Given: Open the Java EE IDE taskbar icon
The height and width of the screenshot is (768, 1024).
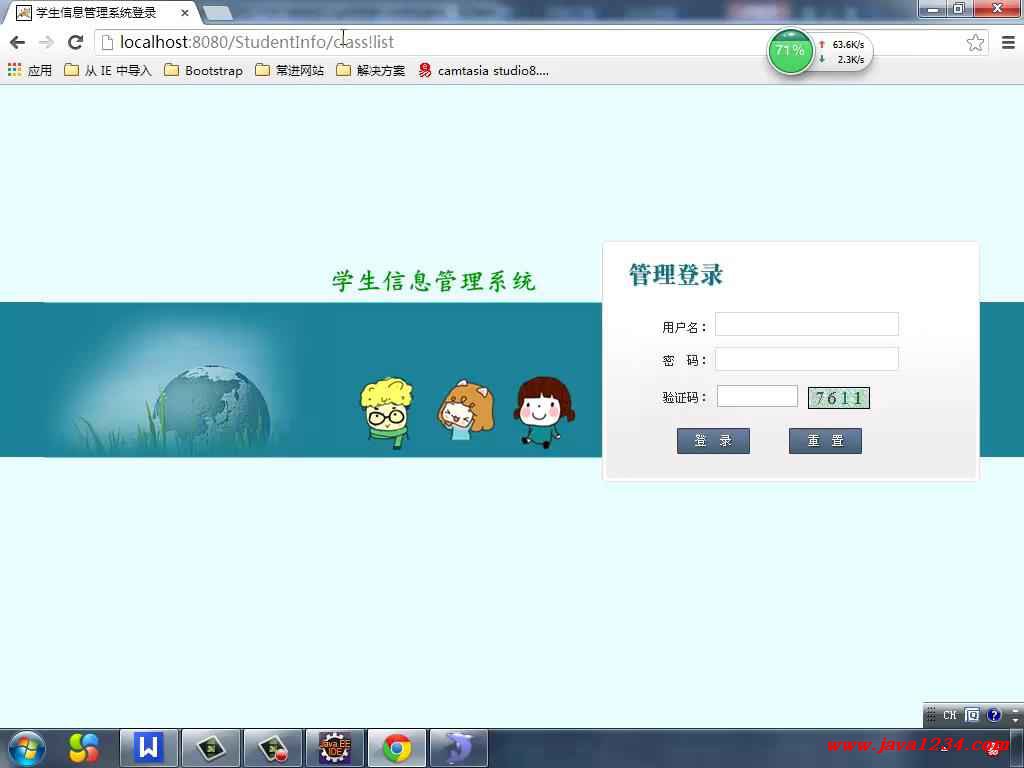Looking at the screenshot, I should (335, 748).
